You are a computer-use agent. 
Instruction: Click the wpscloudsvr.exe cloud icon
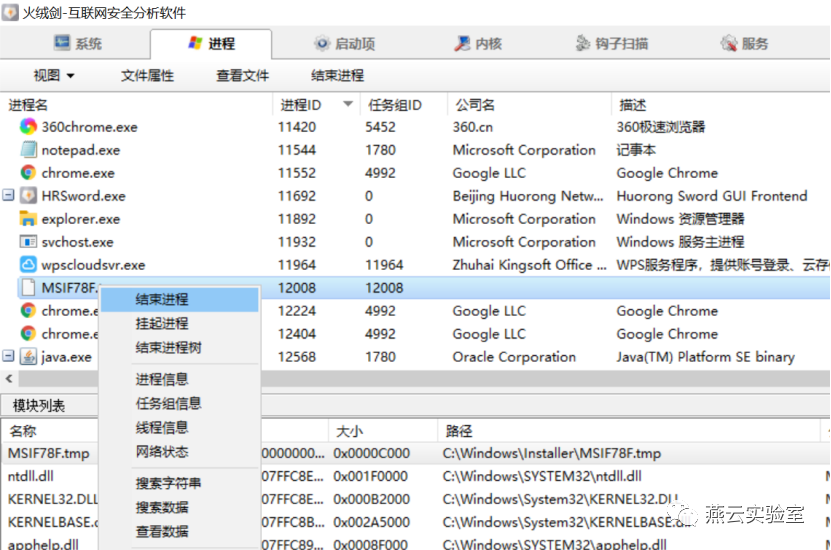coord(28,264)
